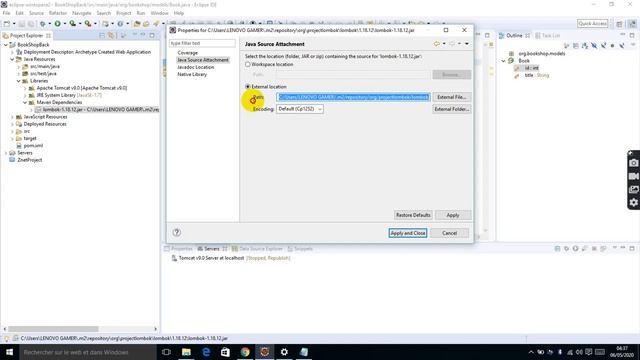
Task: Expand JavaScript Resources tree node
Action: pos(12,117)
